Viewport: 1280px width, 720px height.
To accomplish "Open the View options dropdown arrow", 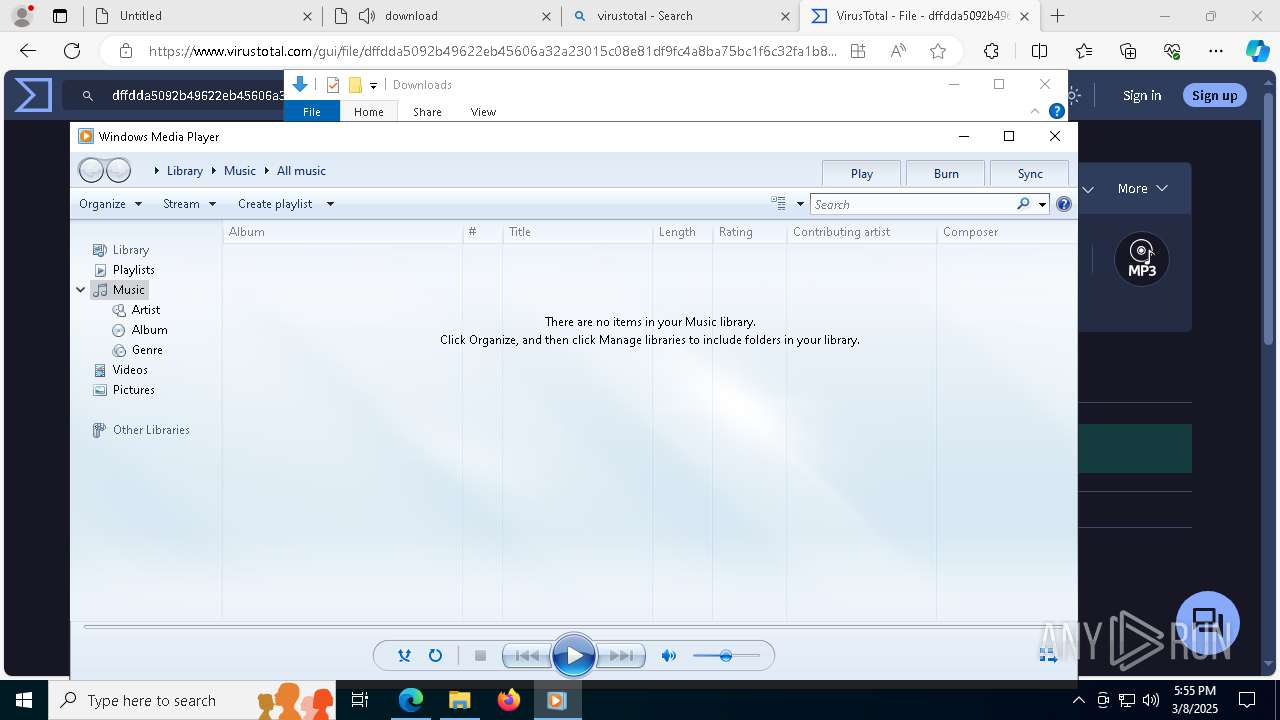I will click(x=800, y=204).
